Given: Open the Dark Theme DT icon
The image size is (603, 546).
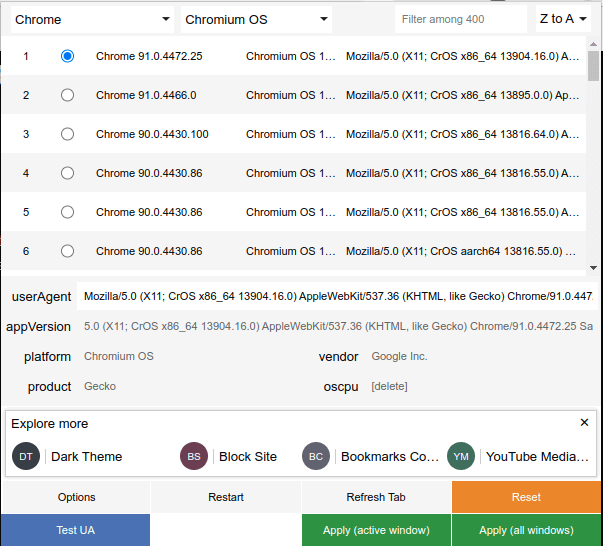Looking at the screenshot, I should coord(26,456).
